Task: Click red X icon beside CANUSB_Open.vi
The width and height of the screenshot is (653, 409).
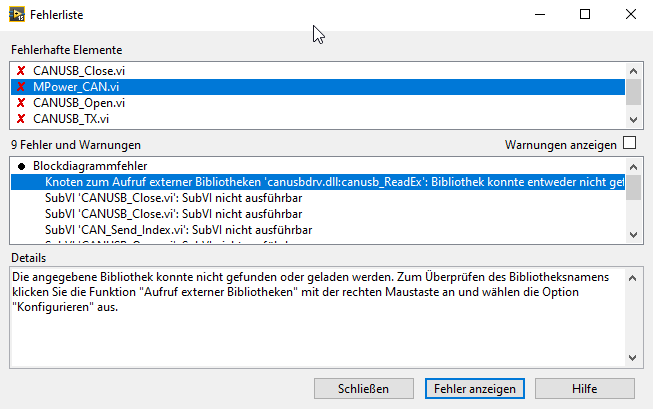Action: [20, 103]
